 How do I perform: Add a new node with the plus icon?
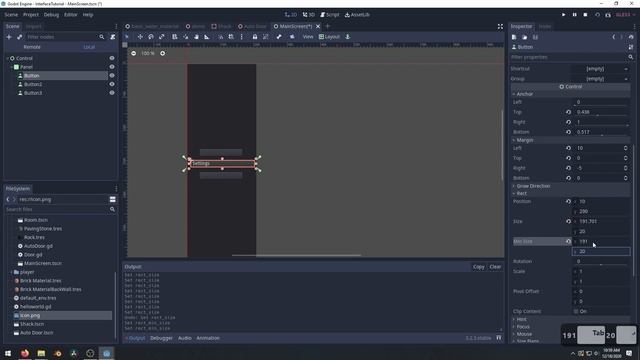[9, 37]
